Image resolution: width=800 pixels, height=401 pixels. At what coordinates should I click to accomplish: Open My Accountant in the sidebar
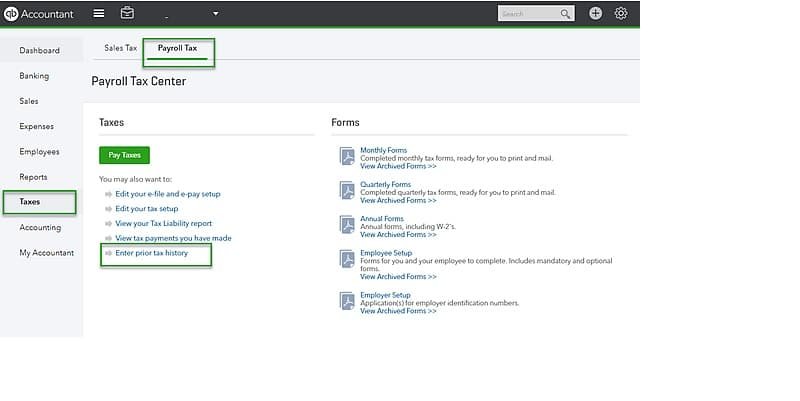point(46,253)
